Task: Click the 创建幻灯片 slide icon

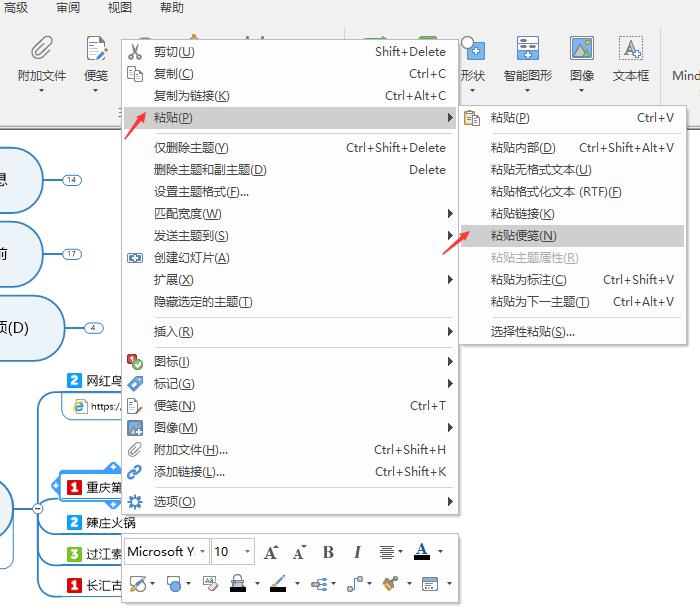Action: [x=135, y=258]
